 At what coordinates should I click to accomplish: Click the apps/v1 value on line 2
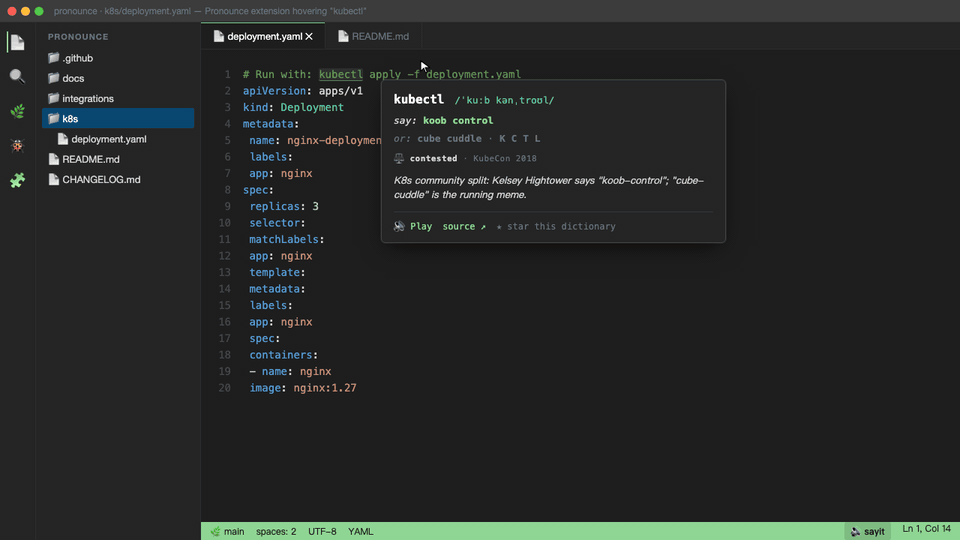(340, 91)
